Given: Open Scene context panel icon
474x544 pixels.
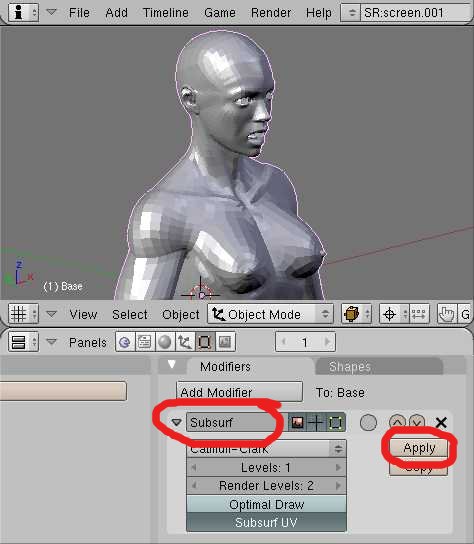Looking at the screenshot, I should [225, 342].
